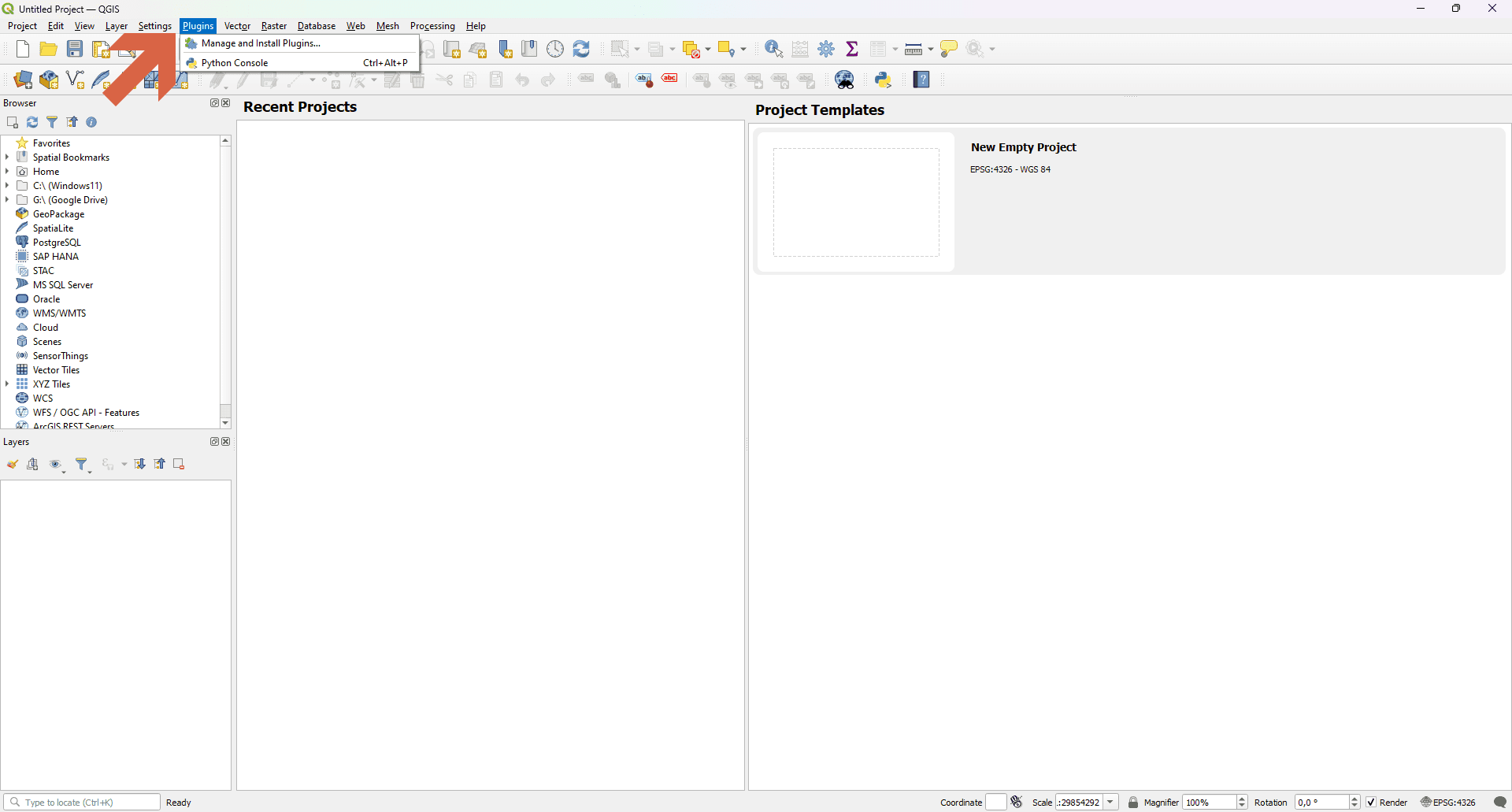Screen dimensions: 1512x812
Task: Create a New Shapefile Layer
Action: [76, 80]
